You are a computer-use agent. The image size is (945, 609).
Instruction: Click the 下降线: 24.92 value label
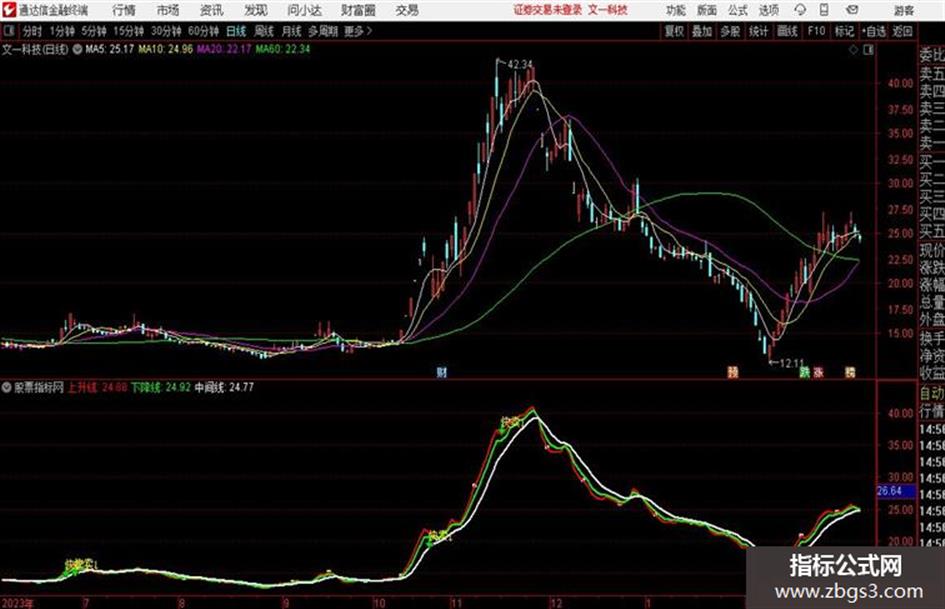click(160, 388)
